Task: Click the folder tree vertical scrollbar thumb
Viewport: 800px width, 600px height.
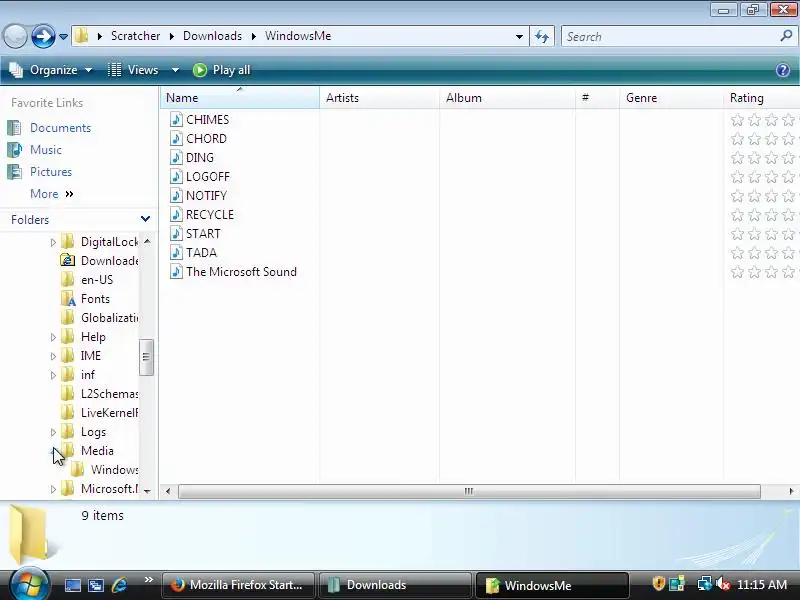Action: 146,357
